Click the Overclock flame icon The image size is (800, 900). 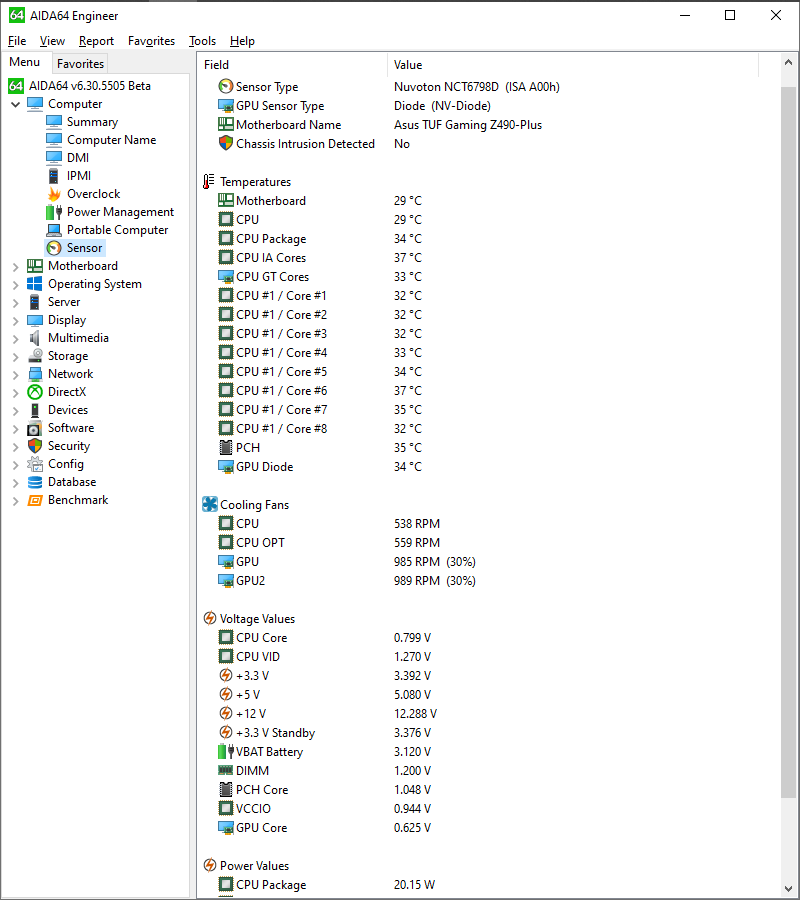[54, 194]
